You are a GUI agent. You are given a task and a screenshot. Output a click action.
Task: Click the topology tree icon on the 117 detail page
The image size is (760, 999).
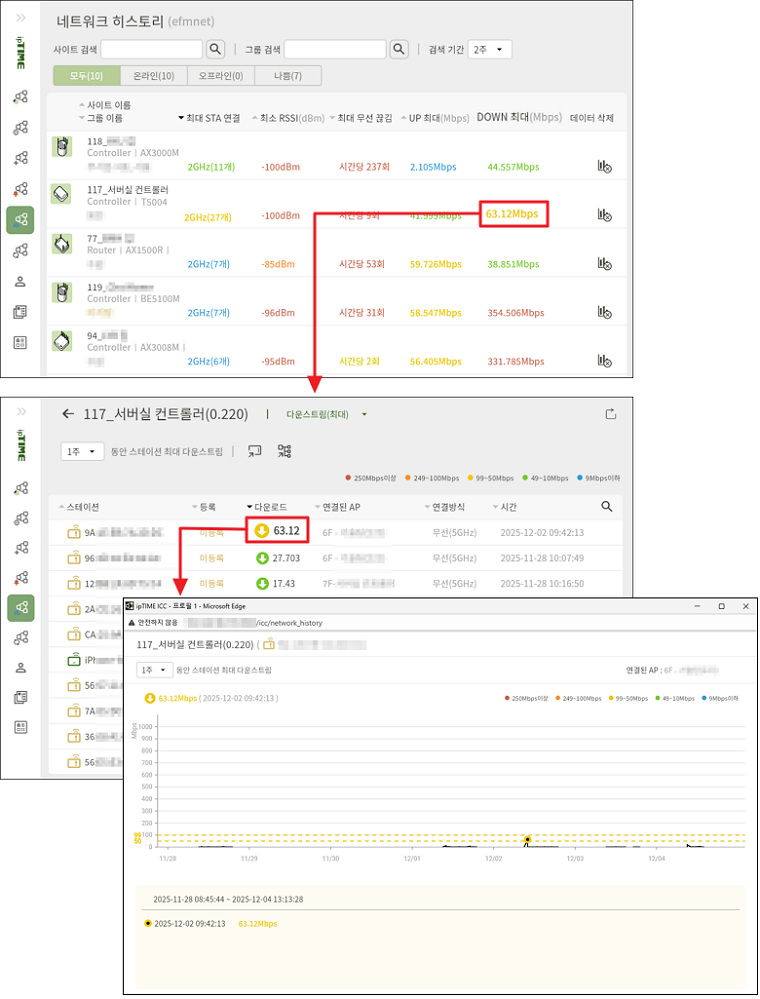285,452
